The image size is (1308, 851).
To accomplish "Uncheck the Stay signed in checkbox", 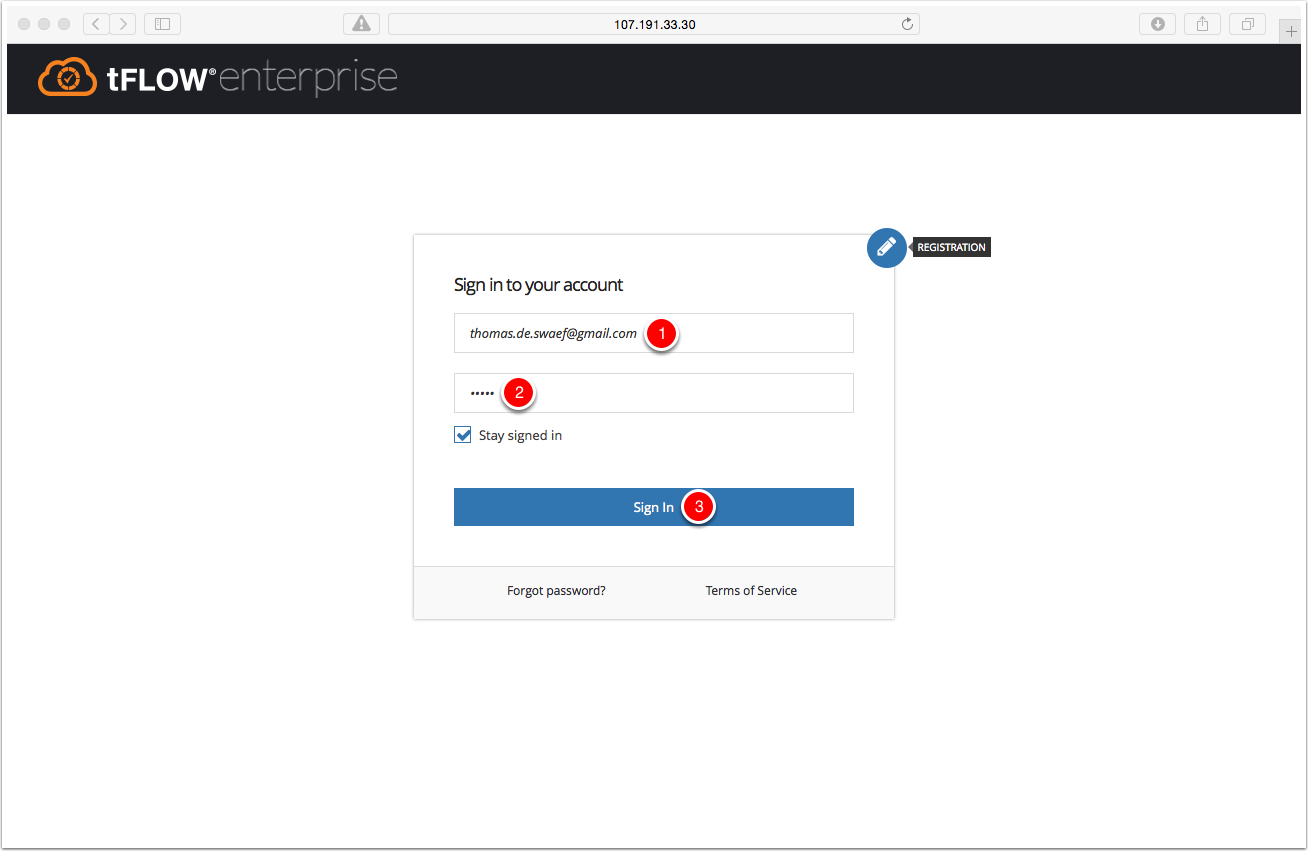I will pos(462,435).
